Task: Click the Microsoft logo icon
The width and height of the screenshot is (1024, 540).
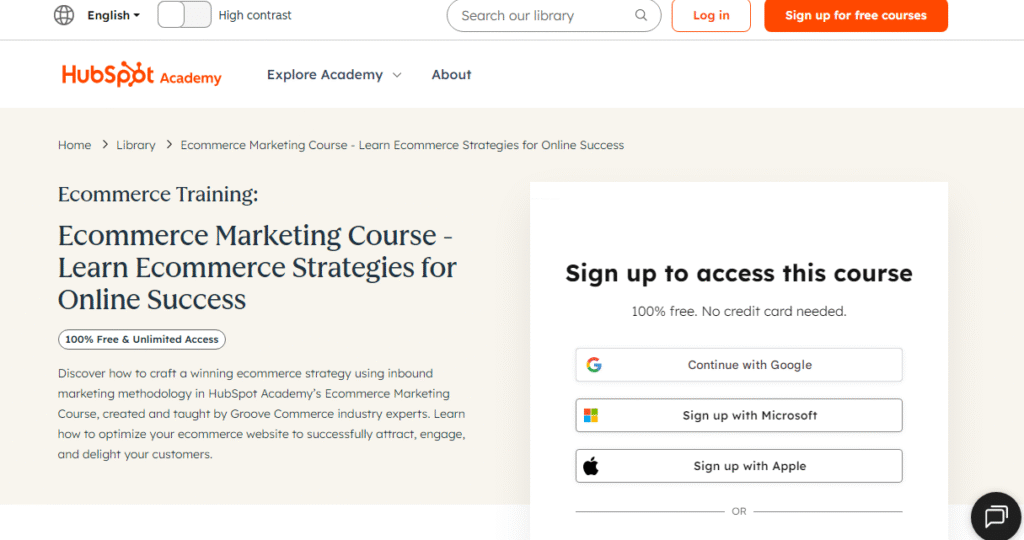Action: [591, 415]
